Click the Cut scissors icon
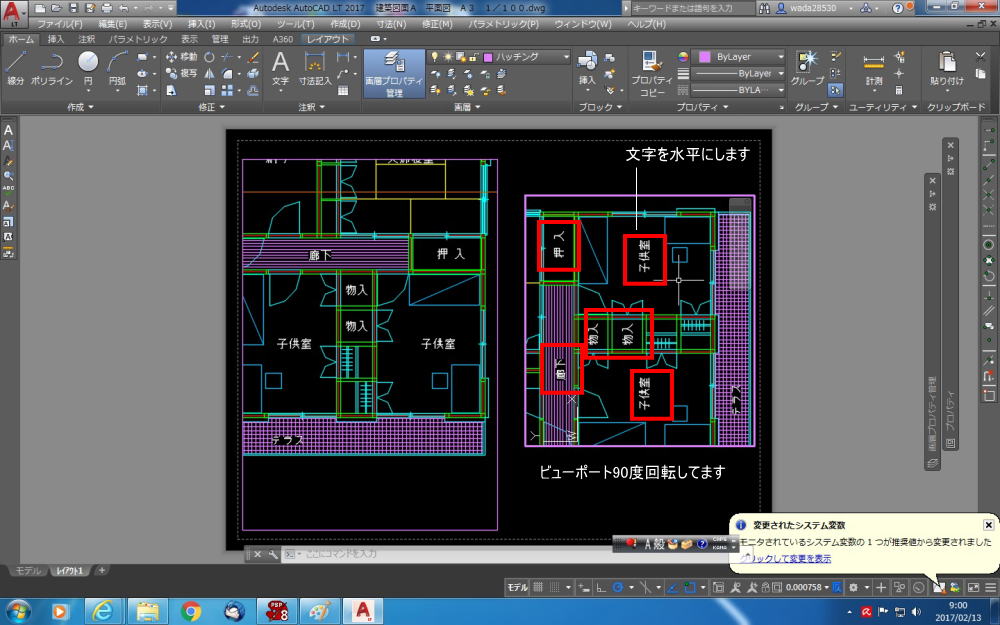The width and height of the screenshot is (1000, 625). (x=981, y=57)
